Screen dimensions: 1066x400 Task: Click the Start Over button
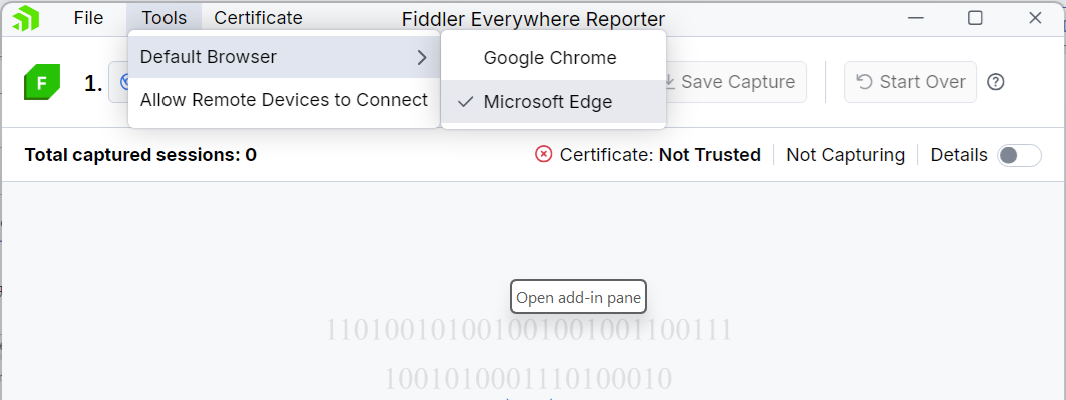910,82
